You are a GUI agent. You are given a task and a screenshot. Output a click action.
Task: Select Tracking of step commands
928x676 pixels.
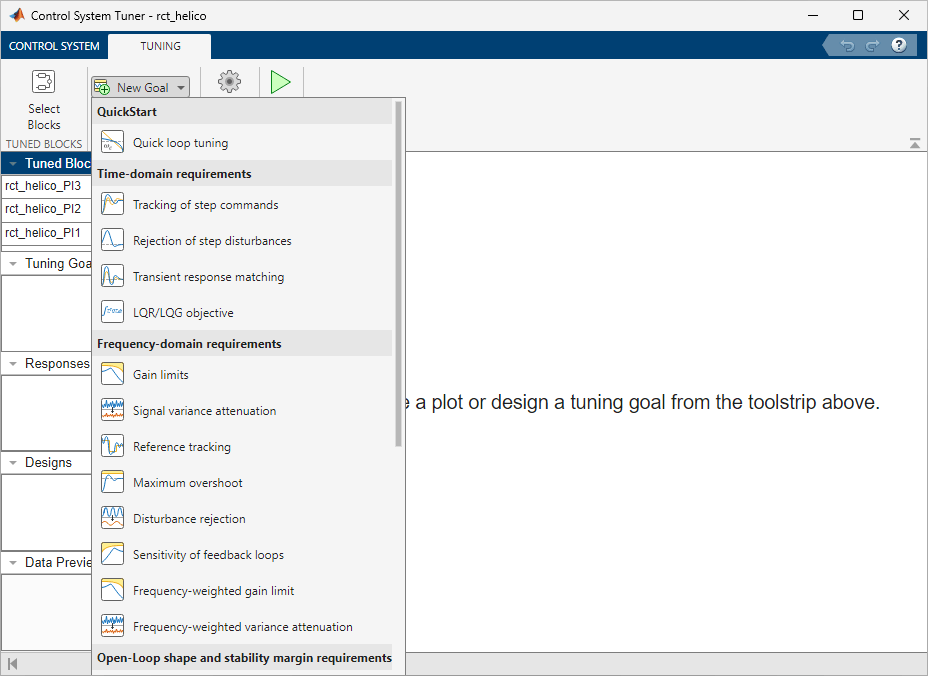click(x=205, y=205)
